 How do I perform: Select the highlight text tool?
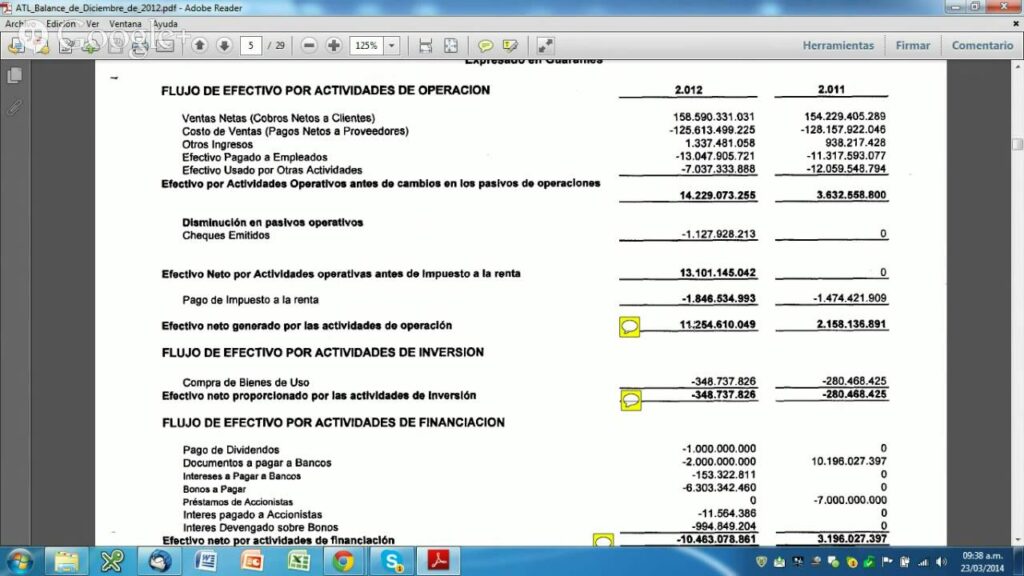510,45
